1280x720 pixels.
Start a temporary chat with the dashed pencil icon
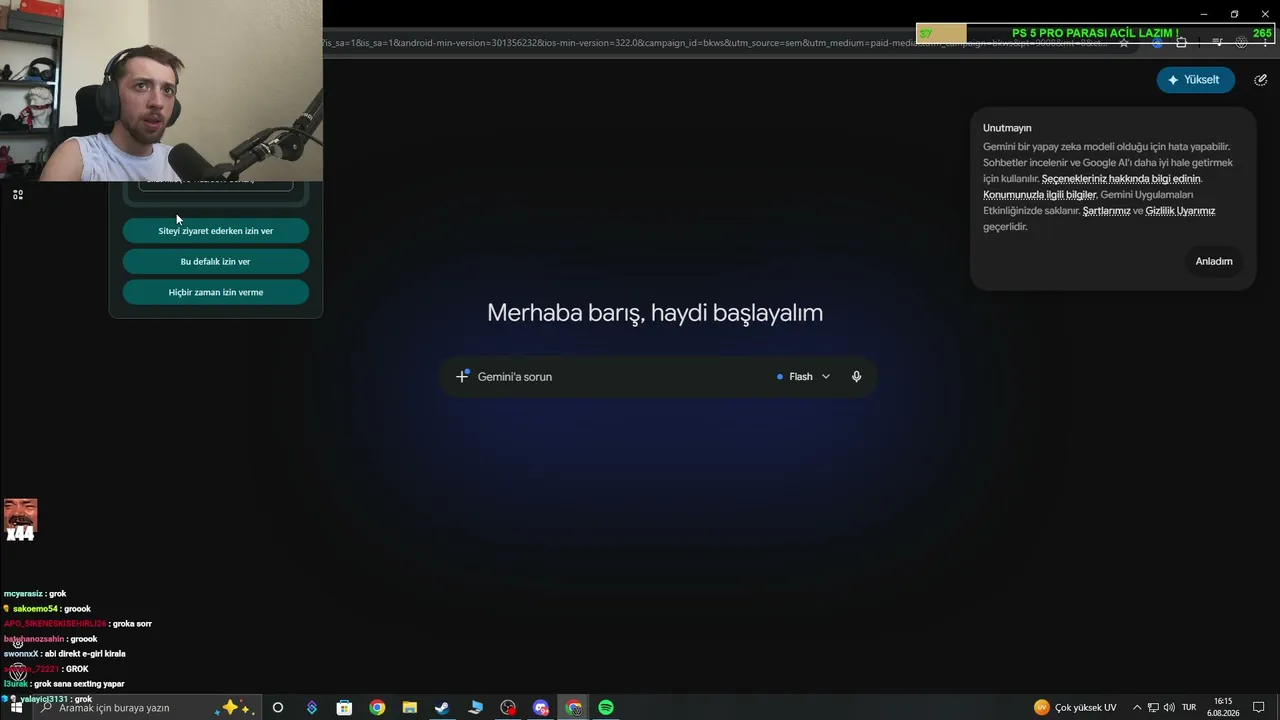pos(1260,80)
